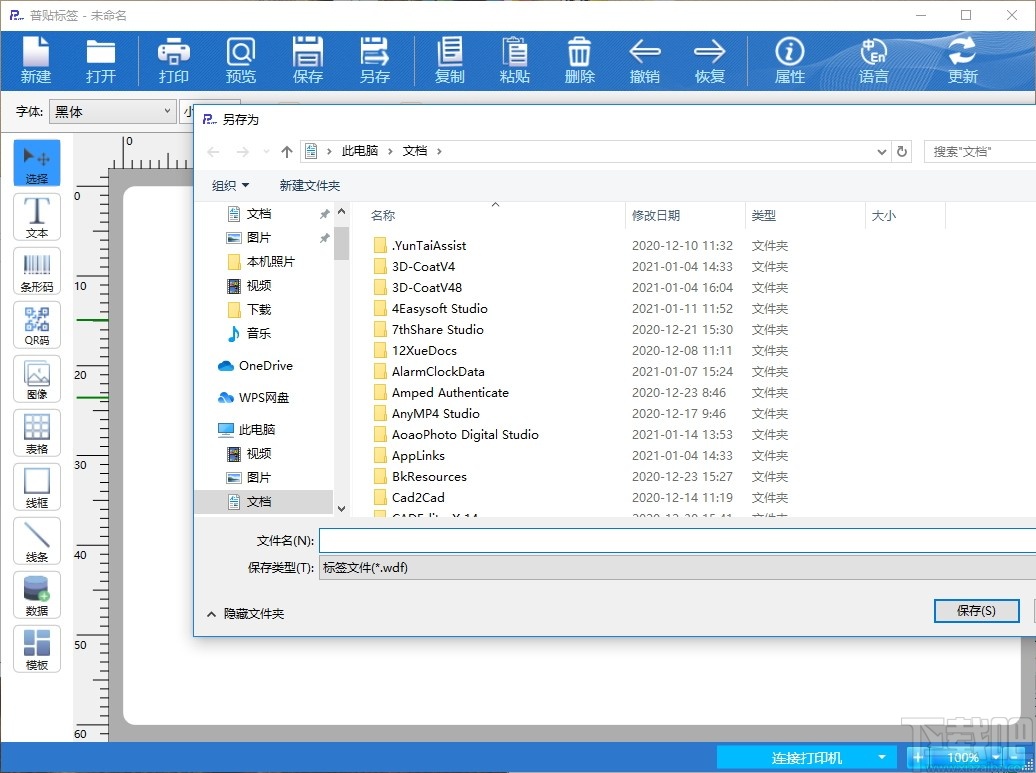Select the BkResources folder

pyautogui.click(x=420, y=476)
